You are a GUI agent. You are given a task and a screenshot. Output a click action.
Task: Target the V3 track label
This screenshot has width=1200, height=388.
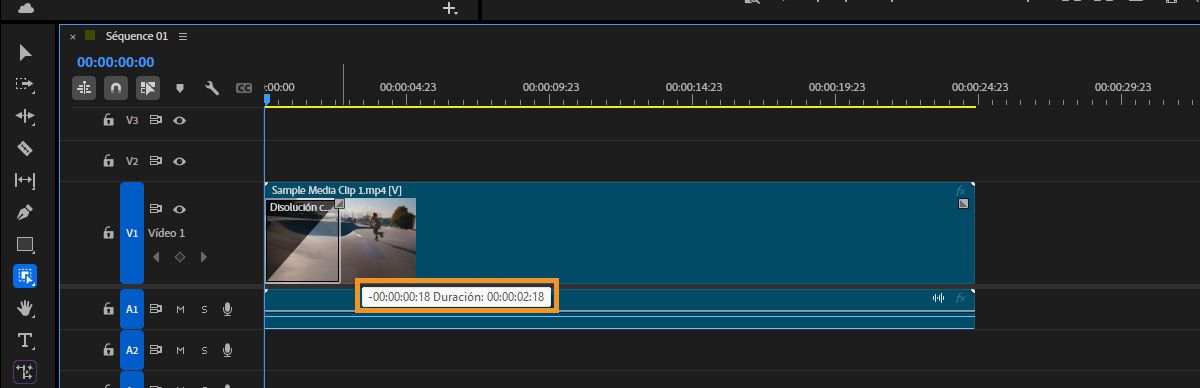tap(132, 120)
